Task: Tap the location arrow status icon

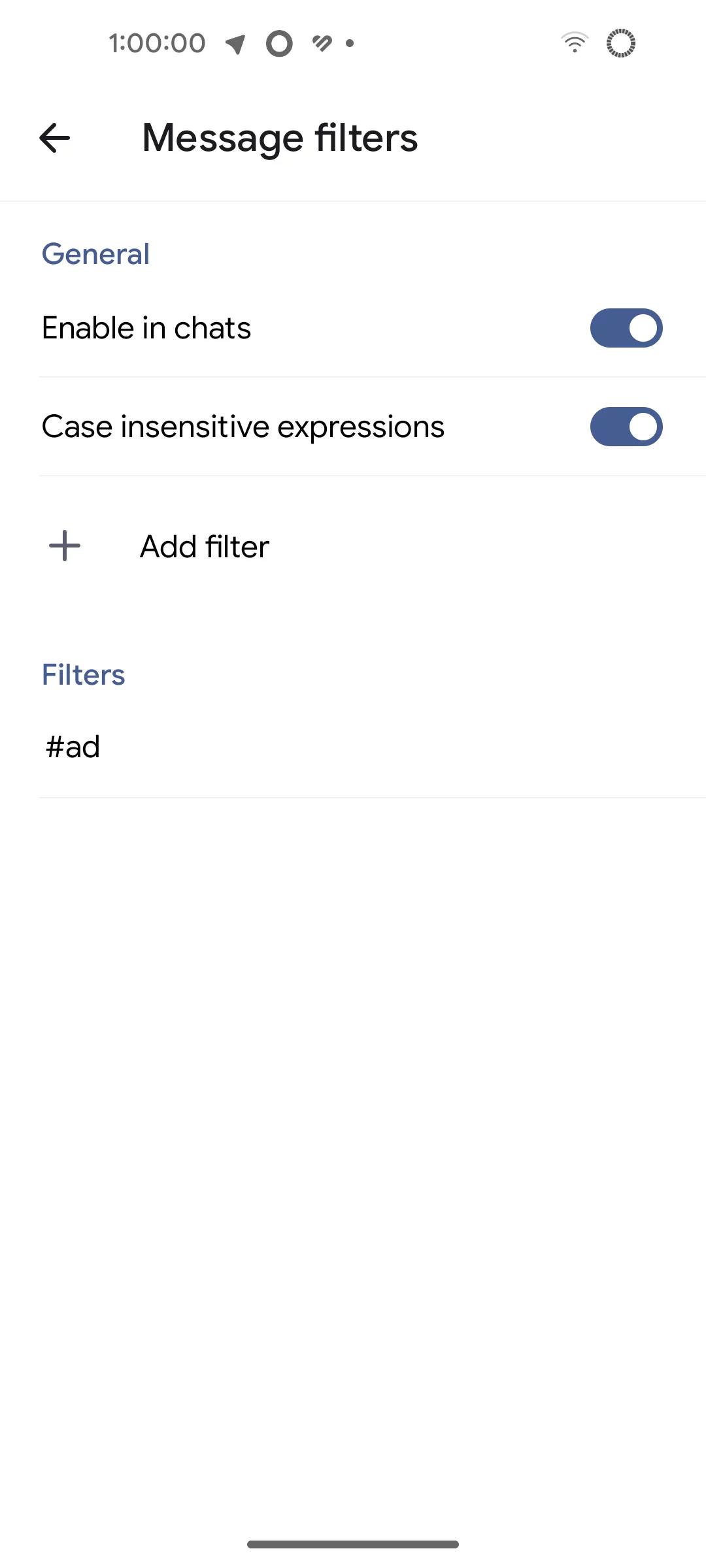Action: [x=235, y=44]
